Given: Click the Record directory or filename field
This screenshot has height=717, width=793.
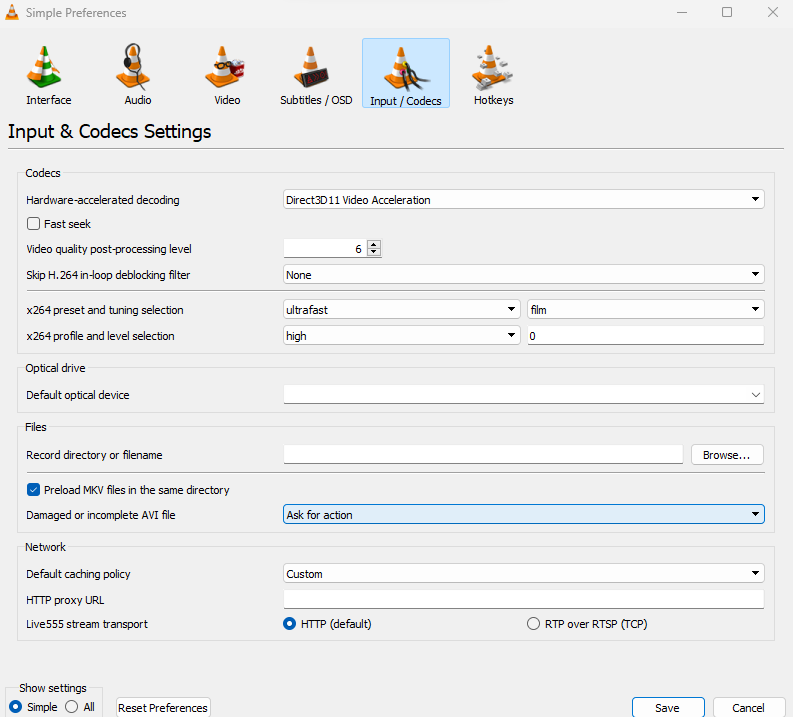Looking at the screenshot, I should tap(483, 455).
